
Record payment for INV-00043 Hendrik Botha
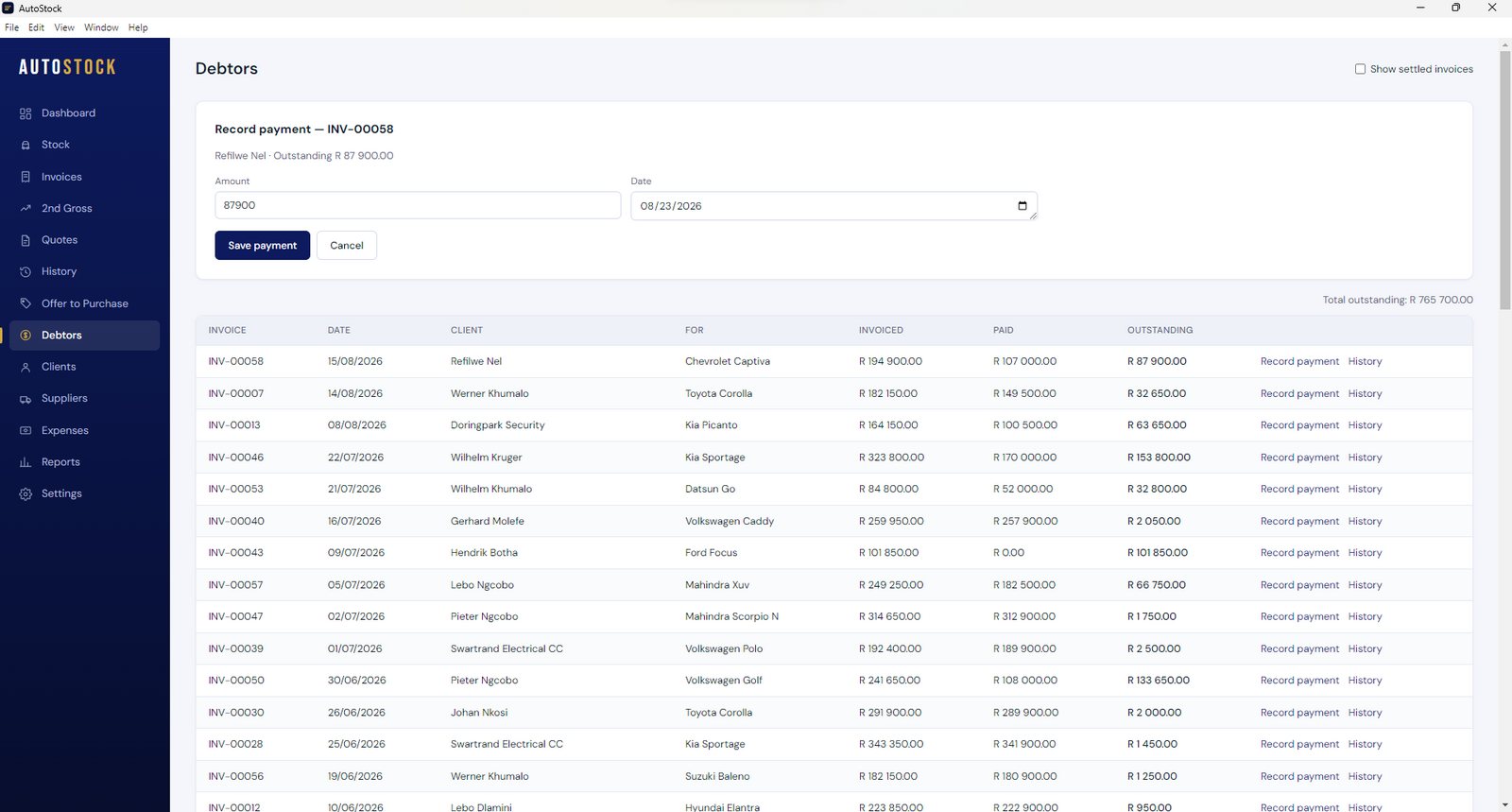[x=1299, y=553]
